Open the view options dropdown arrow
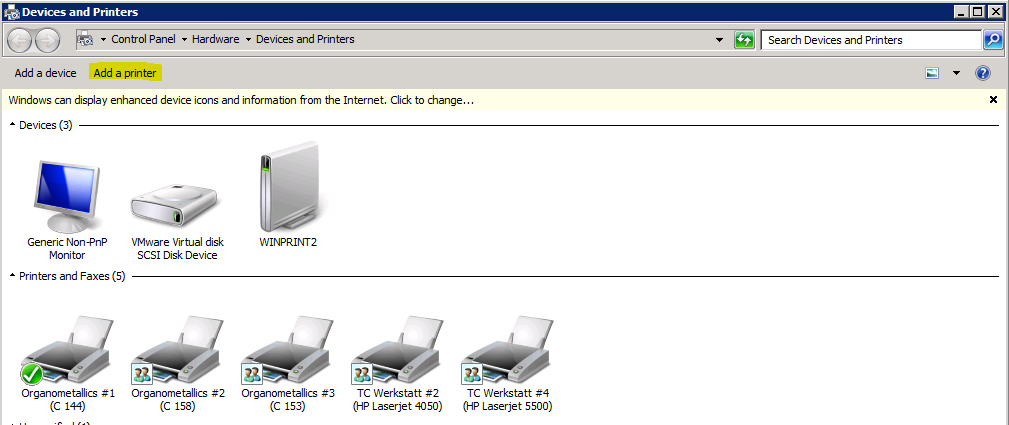Screen dimensions: 1009x425 point(956,73)
